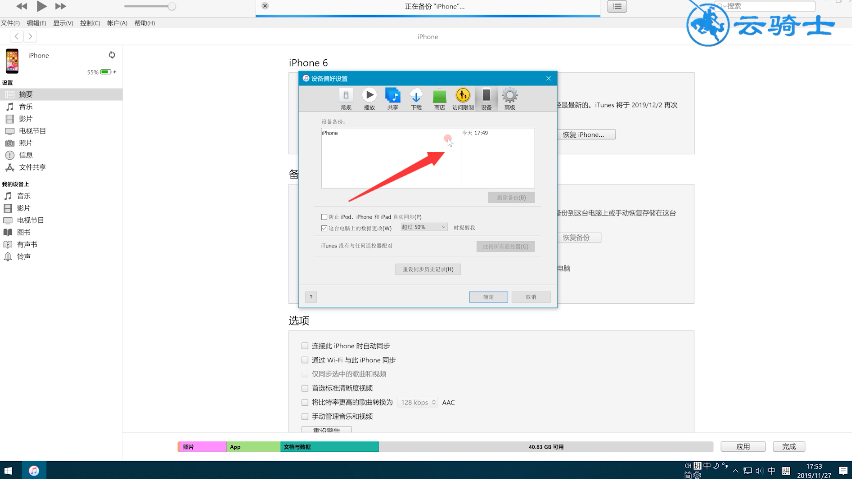Open the 商店 Store preferences tab
Screen dimensions: 852x479
click(440, 99)
